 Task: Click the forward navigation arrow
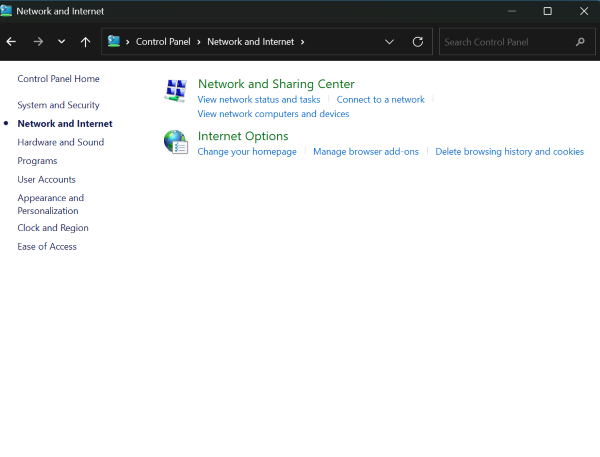tap(38, 42)
